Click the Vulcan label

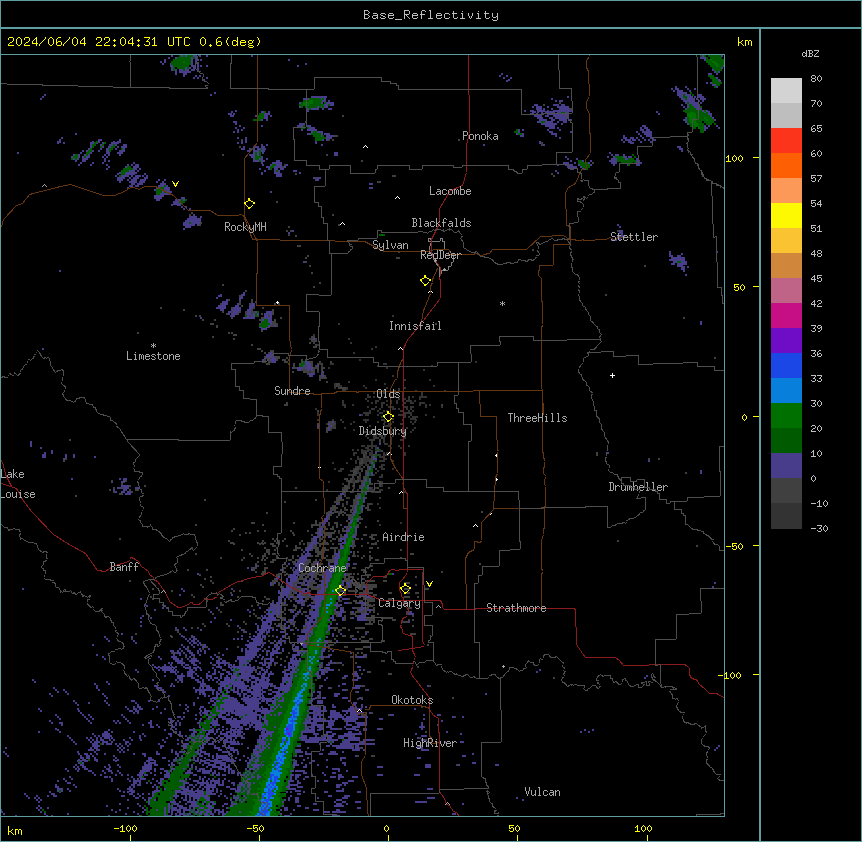point(542,792)
